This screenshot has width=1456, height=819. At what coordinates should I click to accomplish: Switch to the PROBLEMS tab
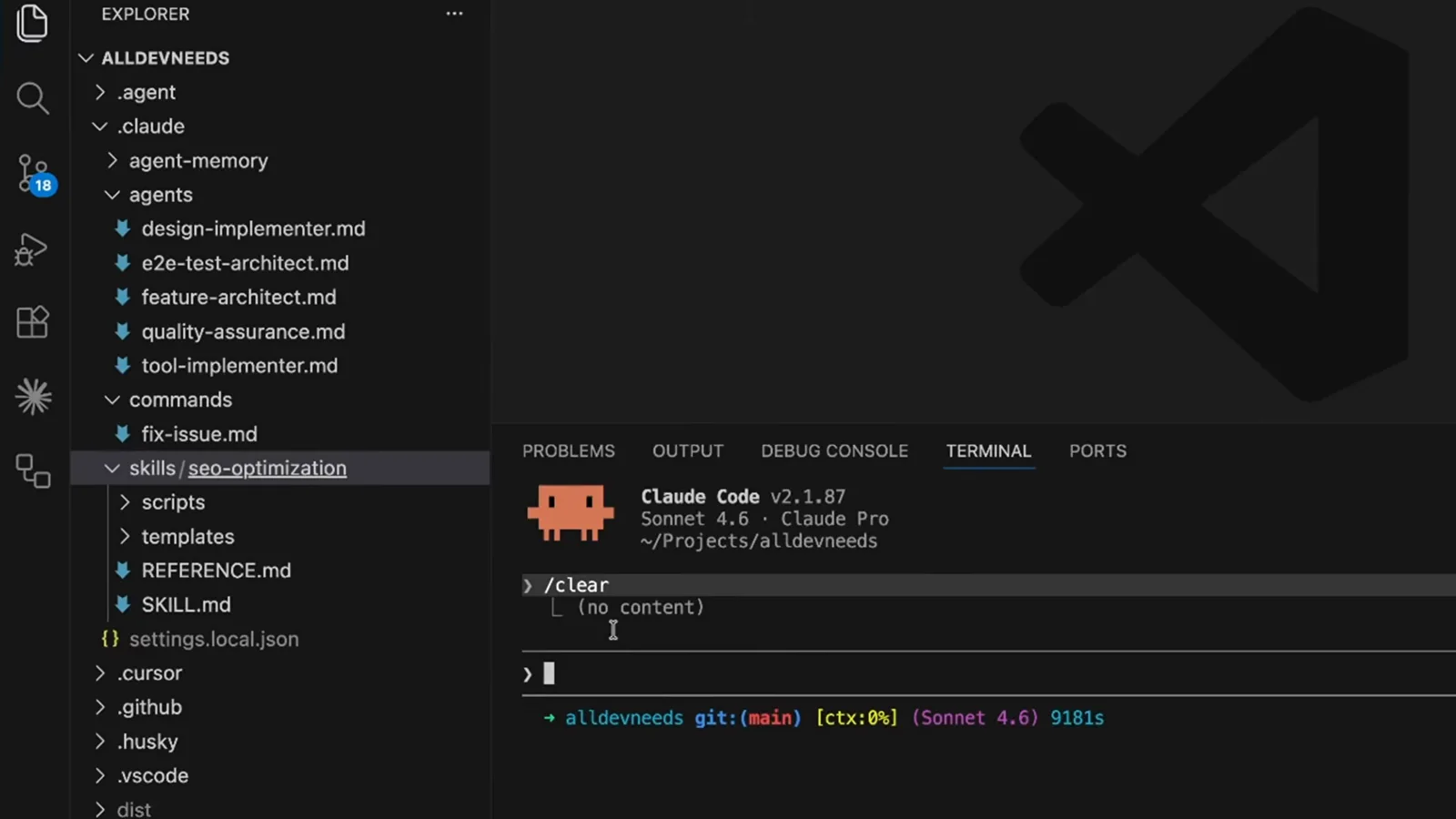point(568,451)
